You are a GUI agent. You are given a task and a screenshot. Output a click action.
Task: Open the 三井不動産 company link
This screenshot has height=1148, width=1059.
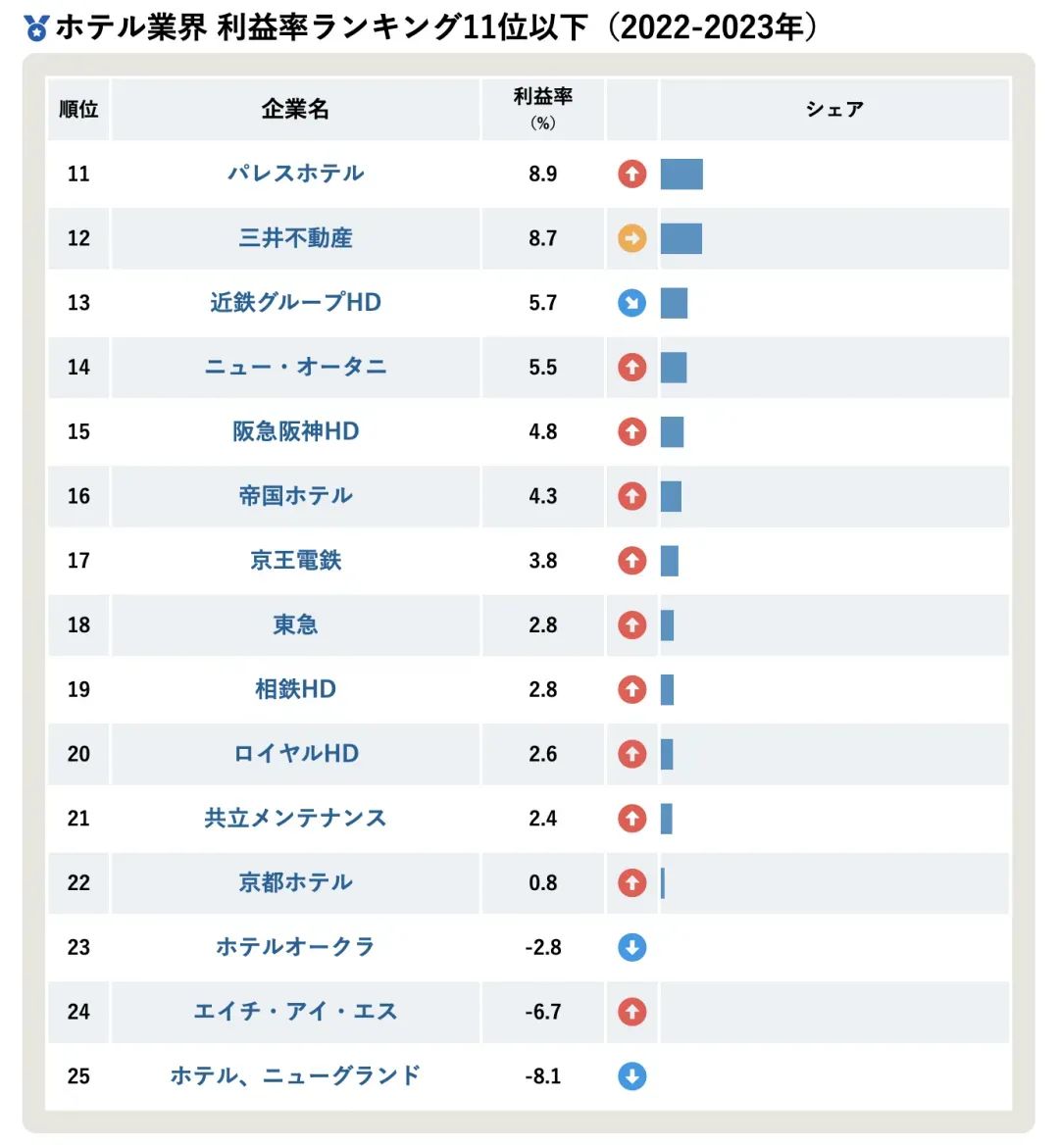coord(295,238)
